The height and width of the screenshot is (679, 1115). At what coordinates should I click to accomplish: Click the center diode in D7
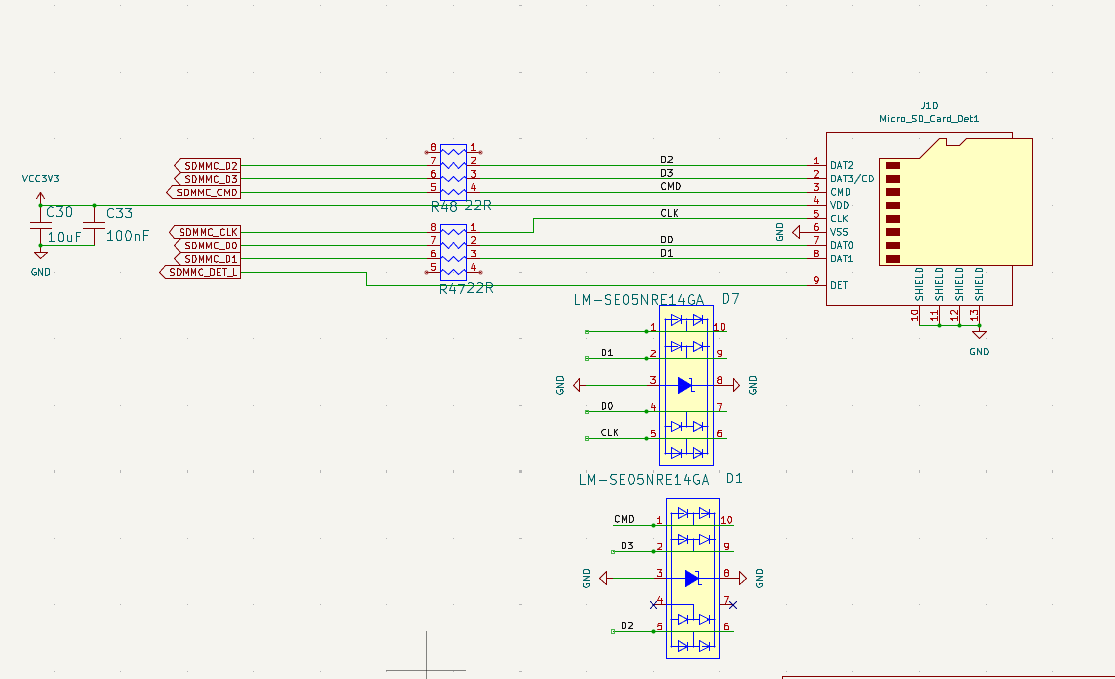click(685, 385)
